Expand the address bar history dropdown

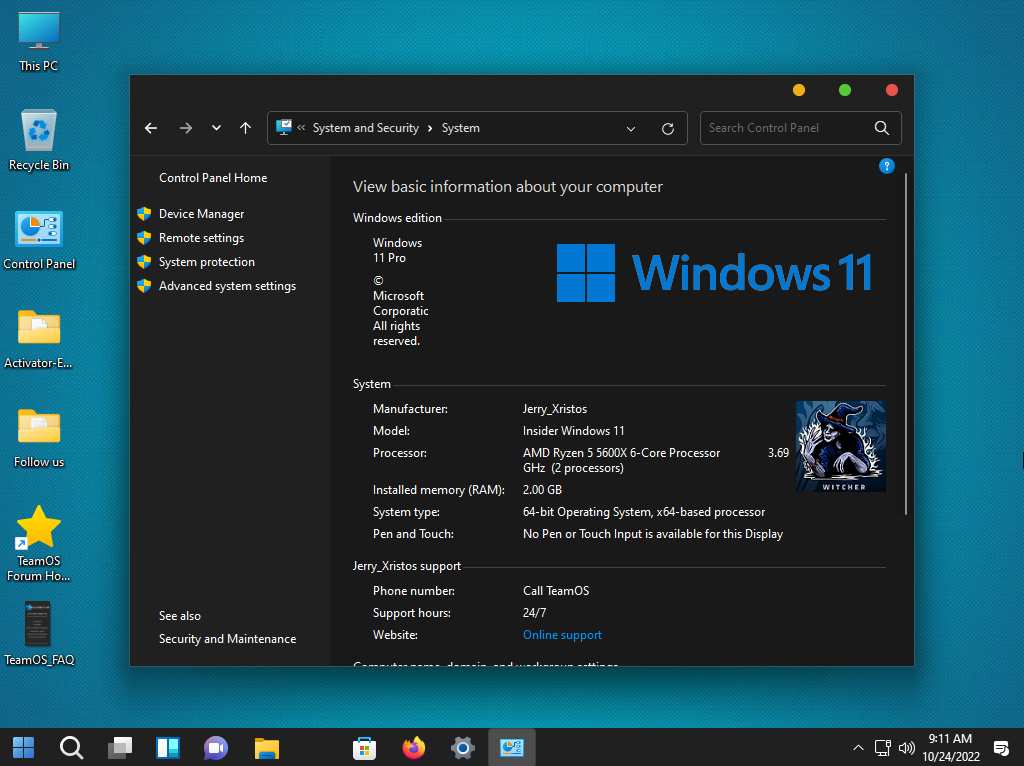pos(631,128)
